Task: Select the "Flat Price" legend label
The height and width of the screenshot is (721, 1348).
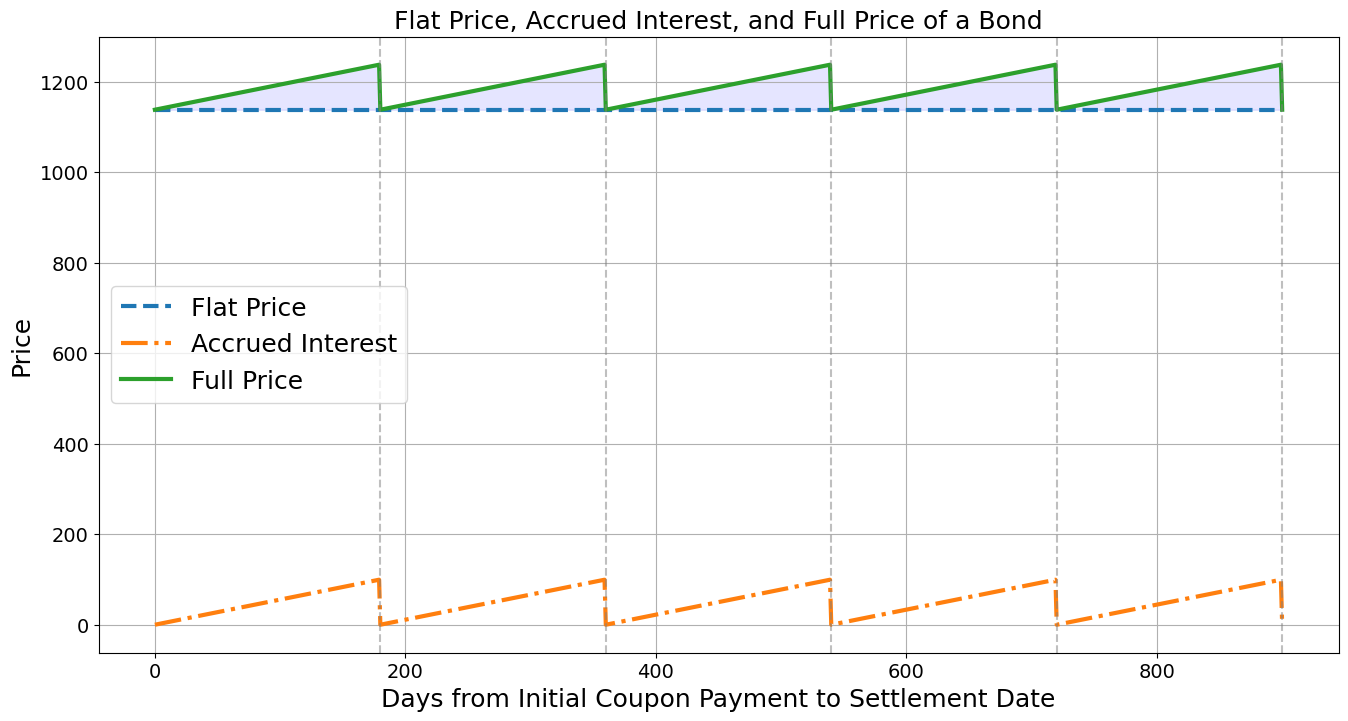Action: coord(248,308)
